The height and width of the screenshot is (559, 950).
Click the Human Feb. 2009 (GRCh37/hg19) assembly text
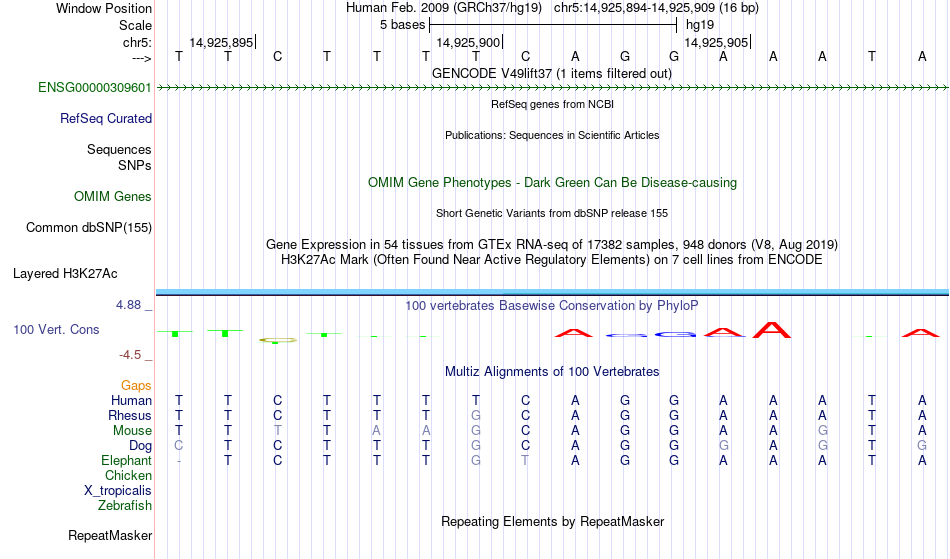[445, 8]
